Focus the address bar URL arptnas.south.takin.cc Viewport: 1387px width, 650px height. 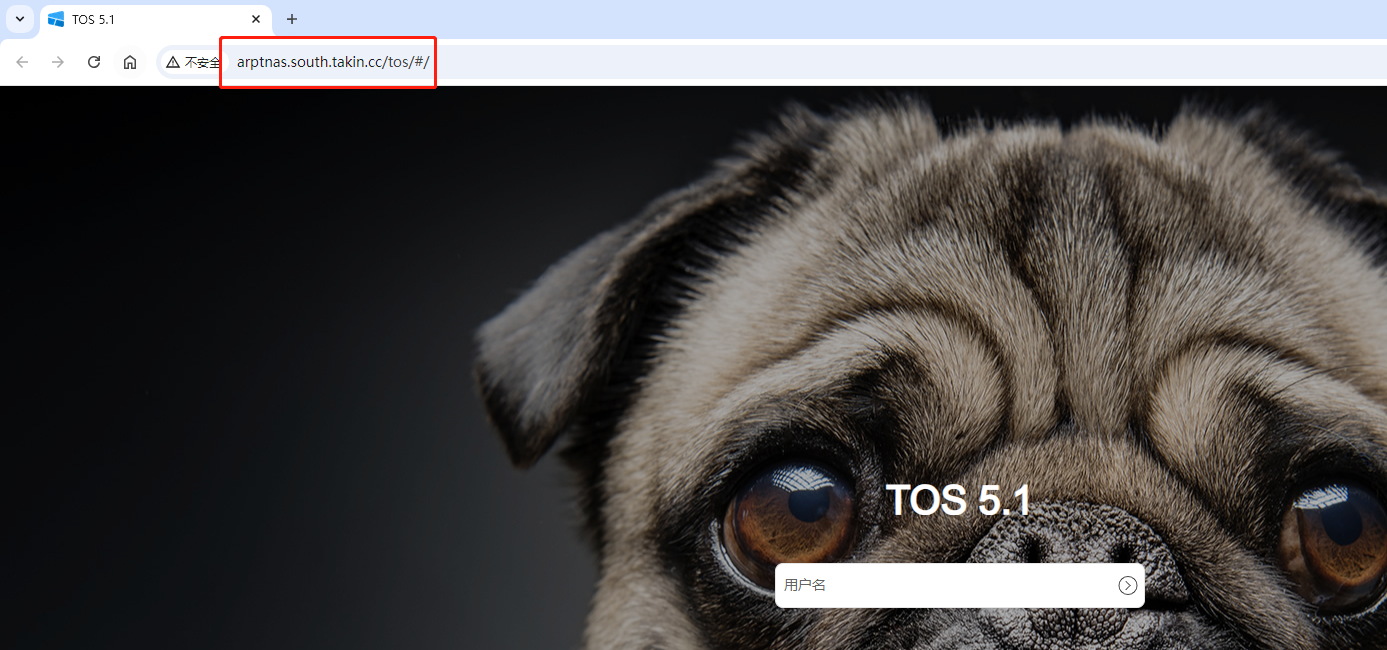point(333,62)
